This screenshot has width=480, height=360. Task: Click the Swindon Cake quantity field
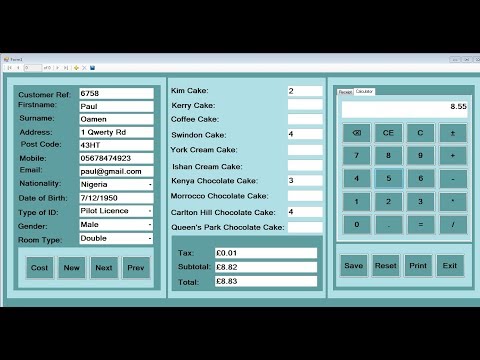pos(305,134)
